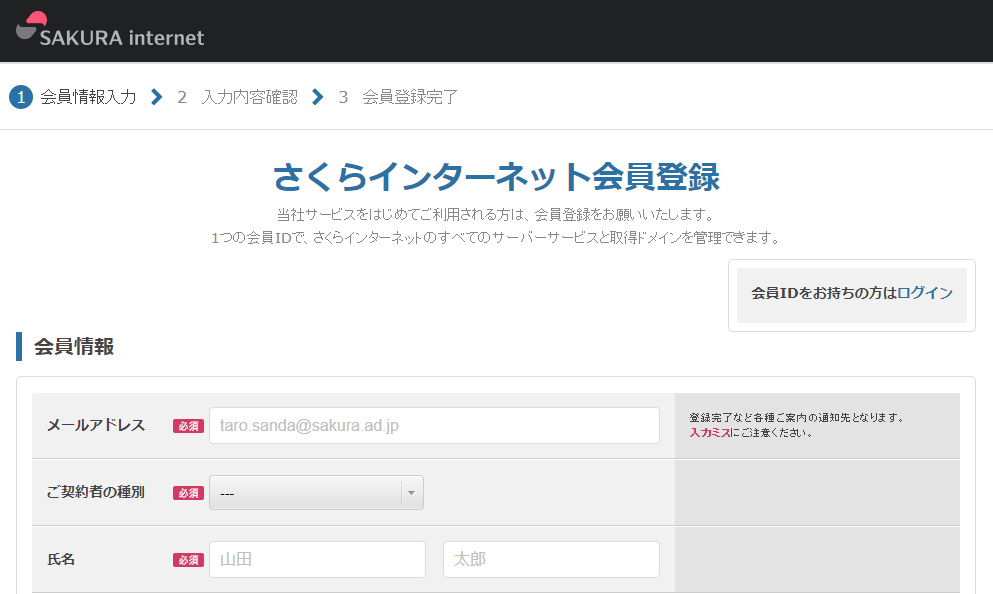Focus the first name field showing 太郎
Viewport: 993px width, 594px height.
point(551,559)
